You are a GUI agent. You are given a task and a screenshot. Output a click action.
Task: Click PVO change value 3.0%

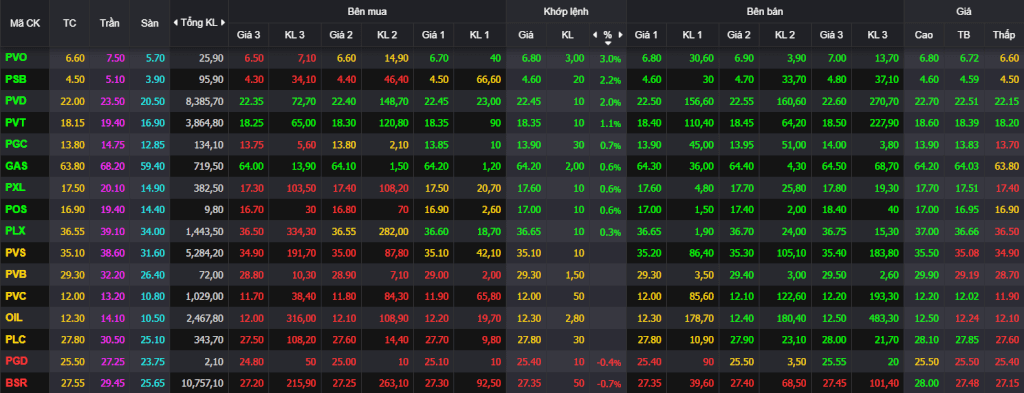[610, 59]
